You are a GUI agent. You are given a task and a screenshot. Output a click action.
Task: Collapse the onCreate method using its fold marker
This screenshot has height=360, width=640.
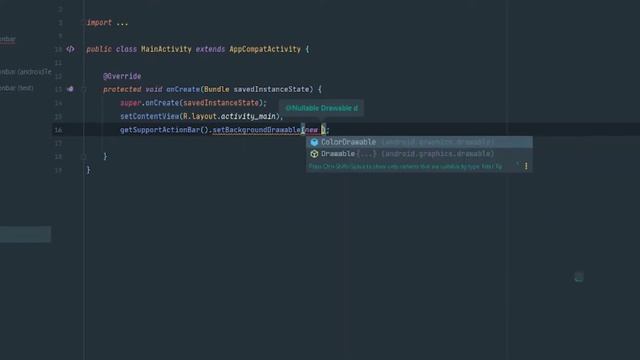click(84, 89)
